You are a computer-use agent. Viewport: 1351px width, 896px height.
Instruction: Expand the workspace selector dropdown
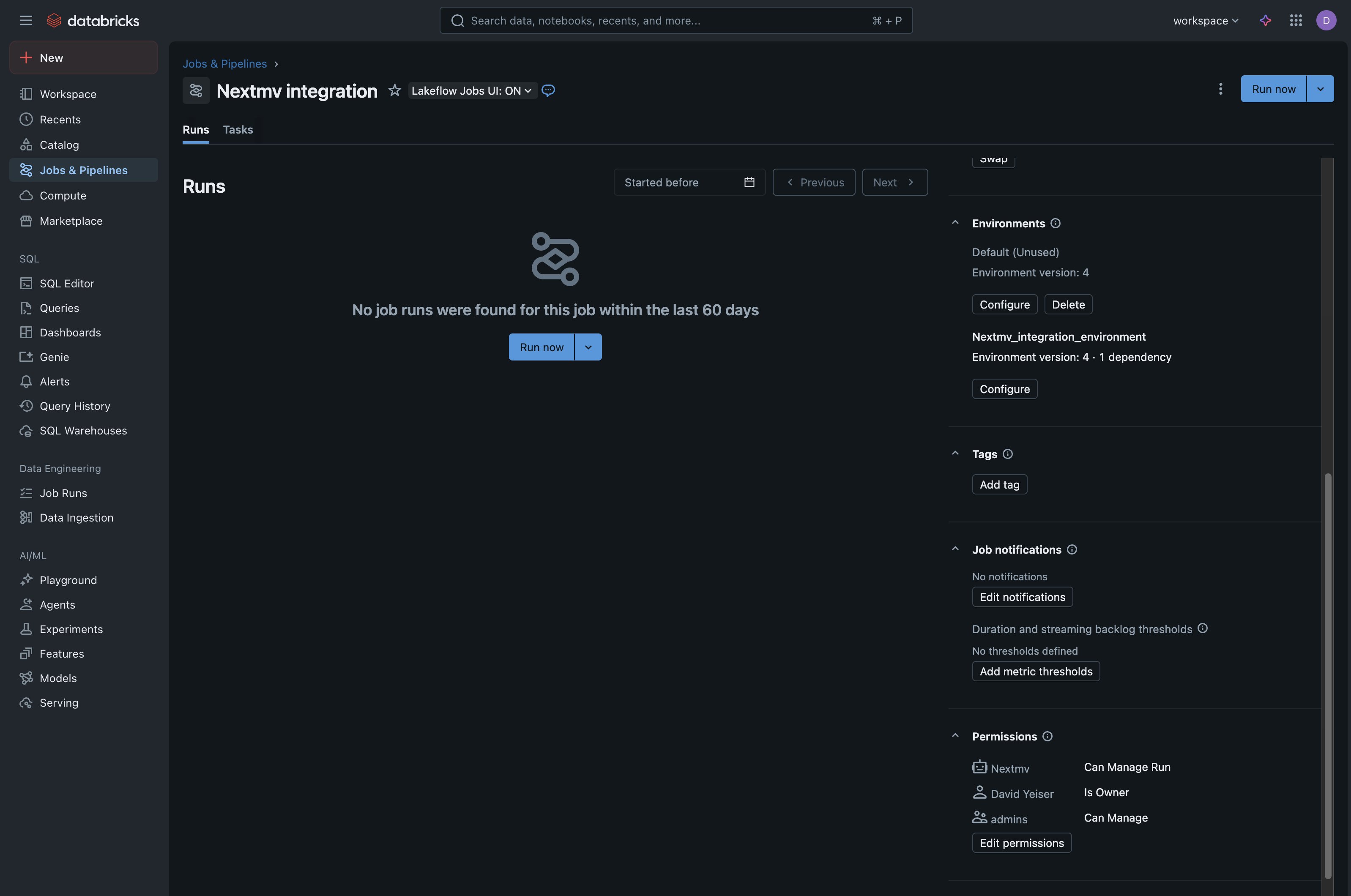coord(1205,20)
